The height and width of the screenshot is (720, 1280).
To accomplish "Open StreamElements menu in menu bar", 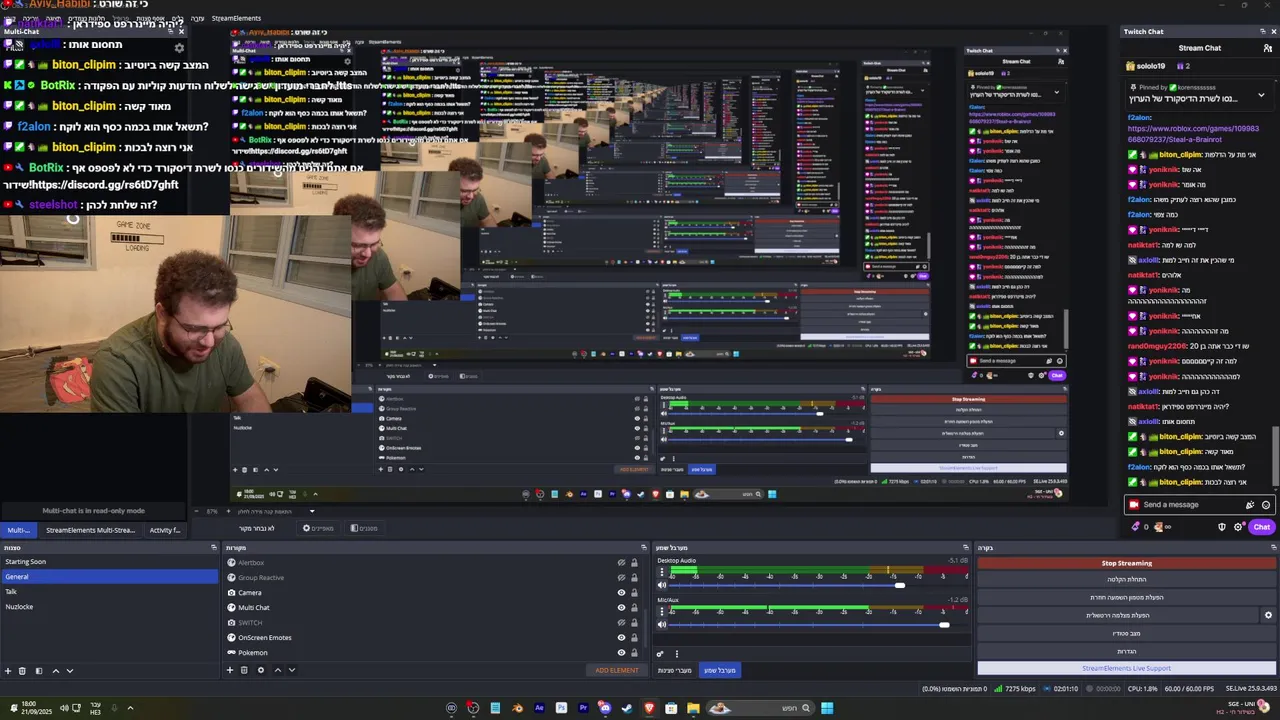I will (236, 18).
